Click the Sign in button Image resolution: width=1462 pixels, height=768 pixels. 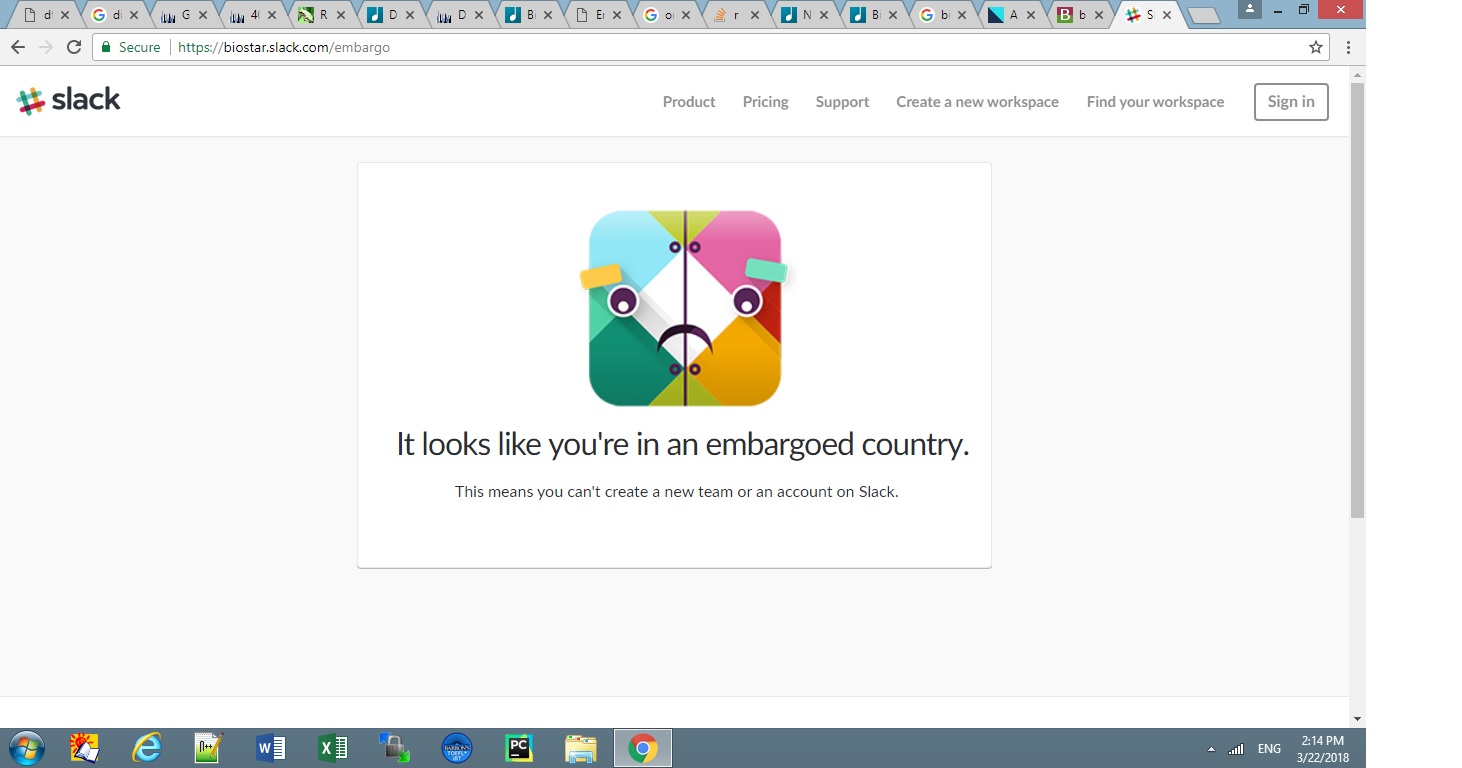coord(1291,102)
